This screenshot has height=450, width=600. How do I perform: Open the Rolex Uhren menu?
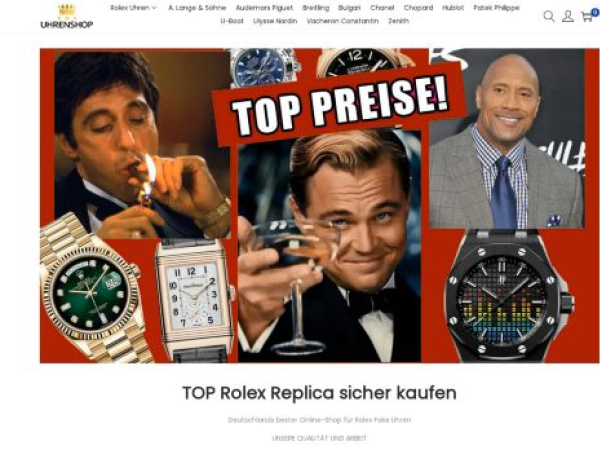point(130,8)
